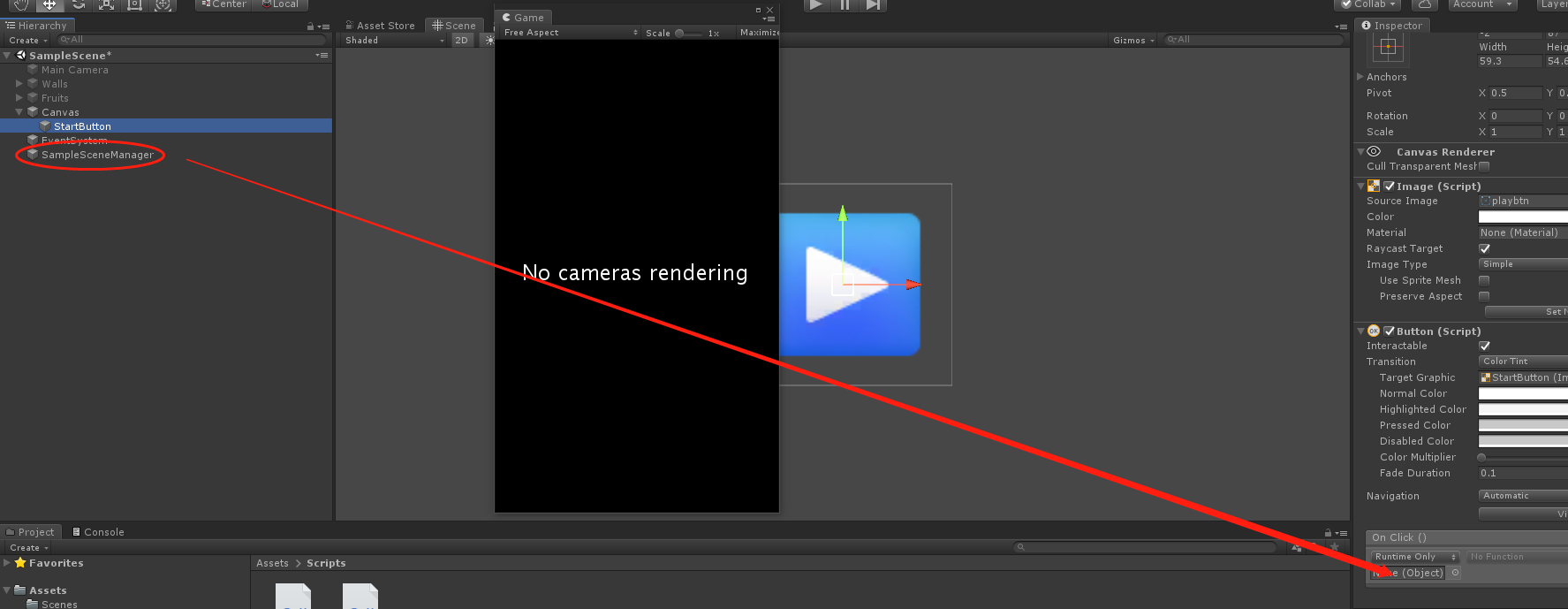Uncheck the Raycast Target checkbox
The width and height of the screenshot is (1568, 609).
tap(1484, 248)
